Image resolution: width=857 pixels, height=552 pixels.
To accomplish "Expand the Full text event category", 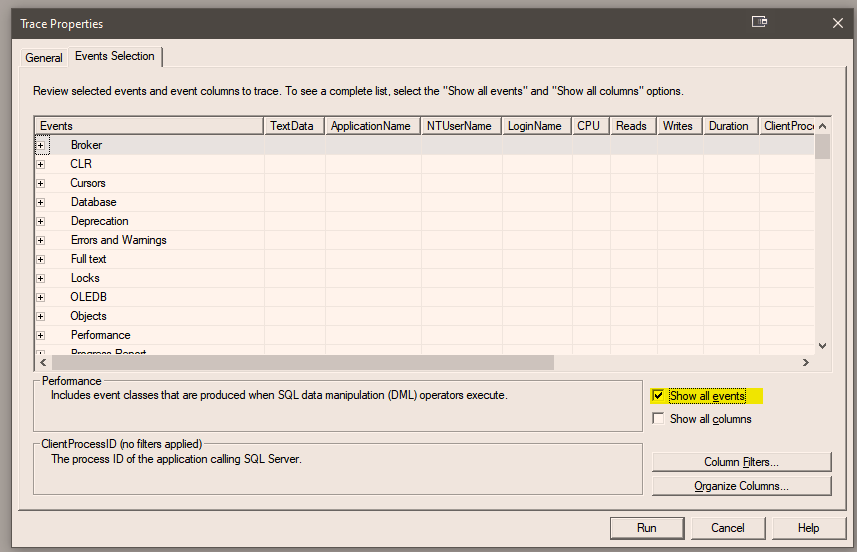I will [x=40, y=260].
